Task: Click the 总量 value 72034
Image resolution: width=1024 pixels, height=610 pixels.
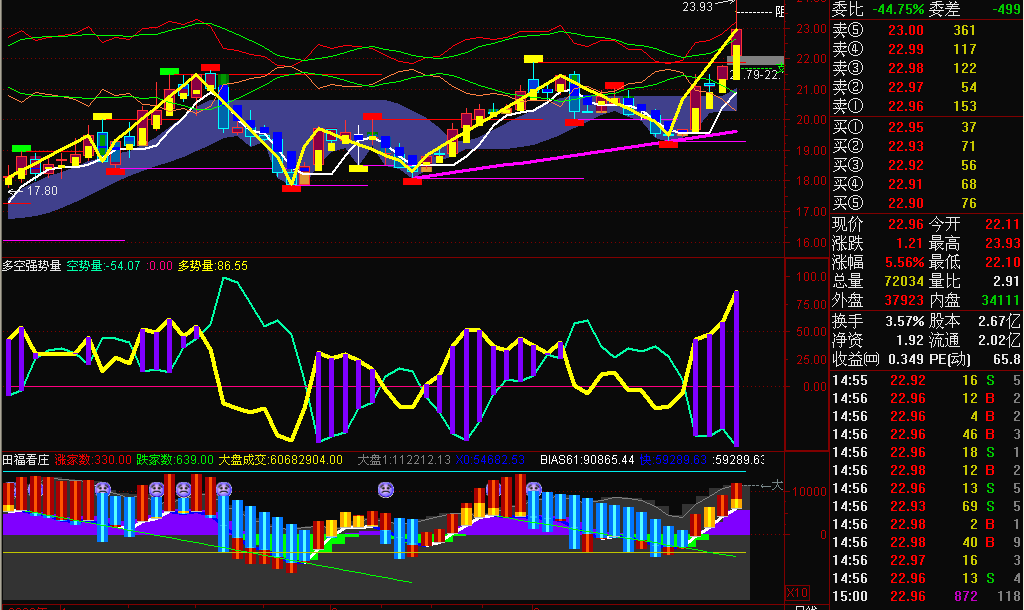Action: [904, 281]
